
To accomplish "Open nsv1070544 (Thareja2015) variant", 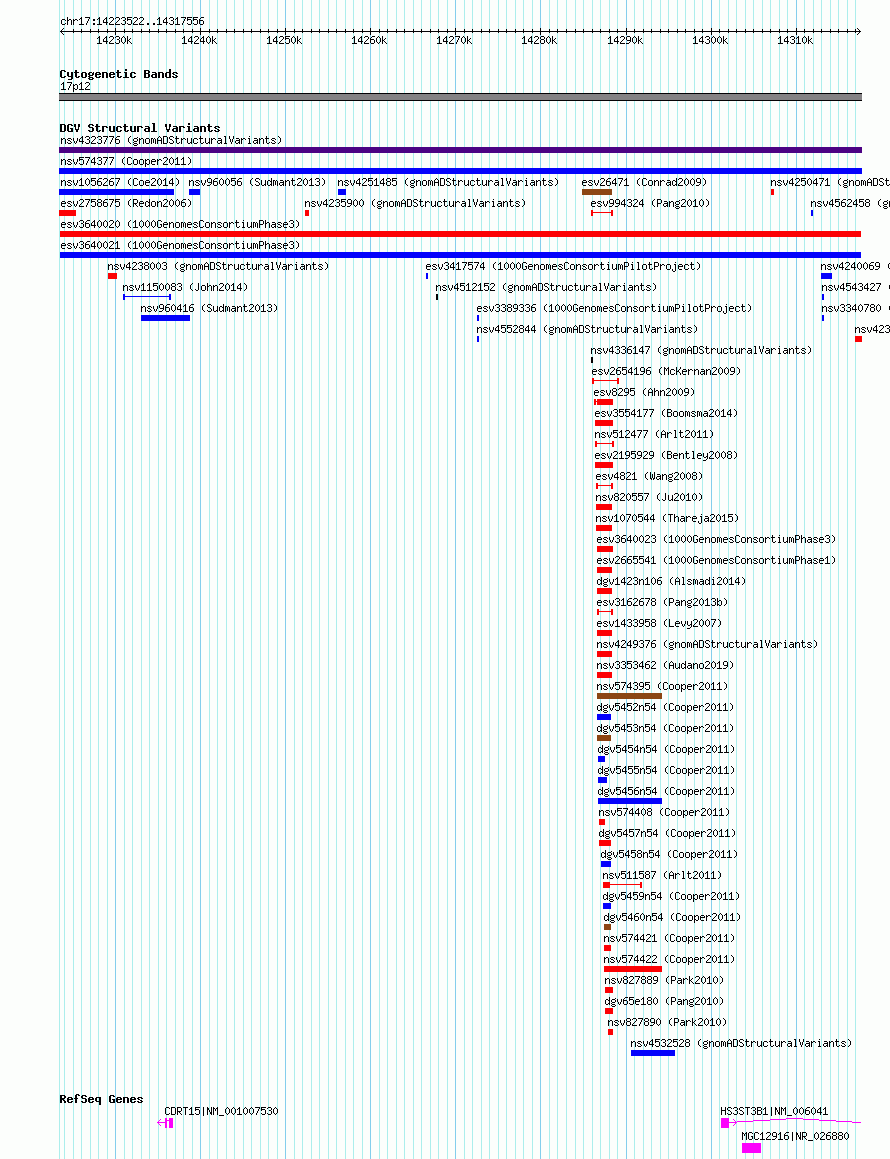I will pos(667,519).
